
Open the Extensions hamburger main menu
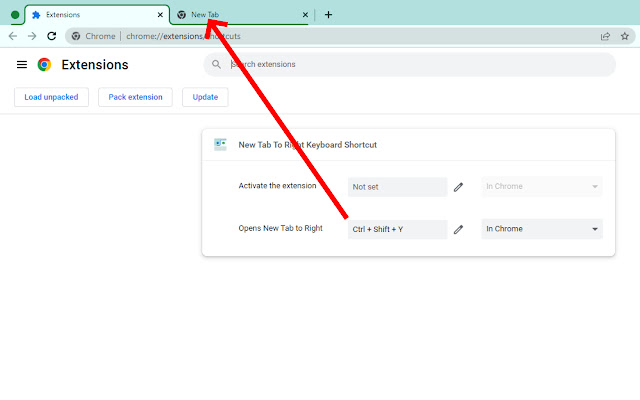pyautogui.click(x=22, y=64)
